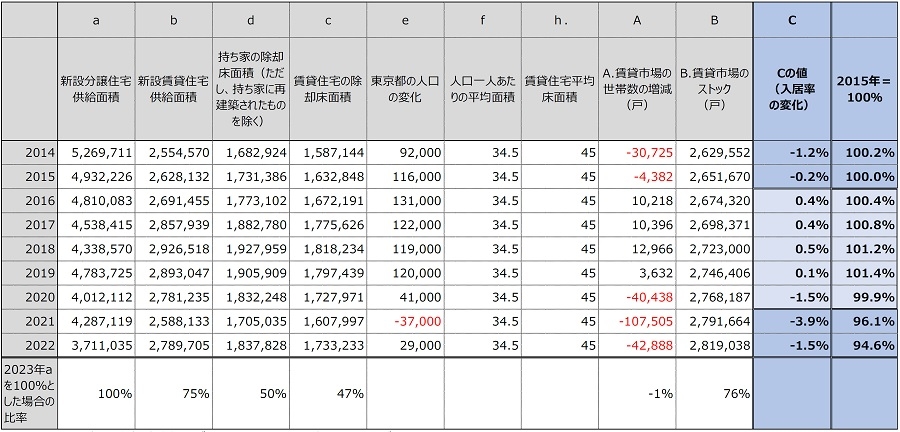Click column header letter 'd'

pyautogui.click(x=250, y=20)
